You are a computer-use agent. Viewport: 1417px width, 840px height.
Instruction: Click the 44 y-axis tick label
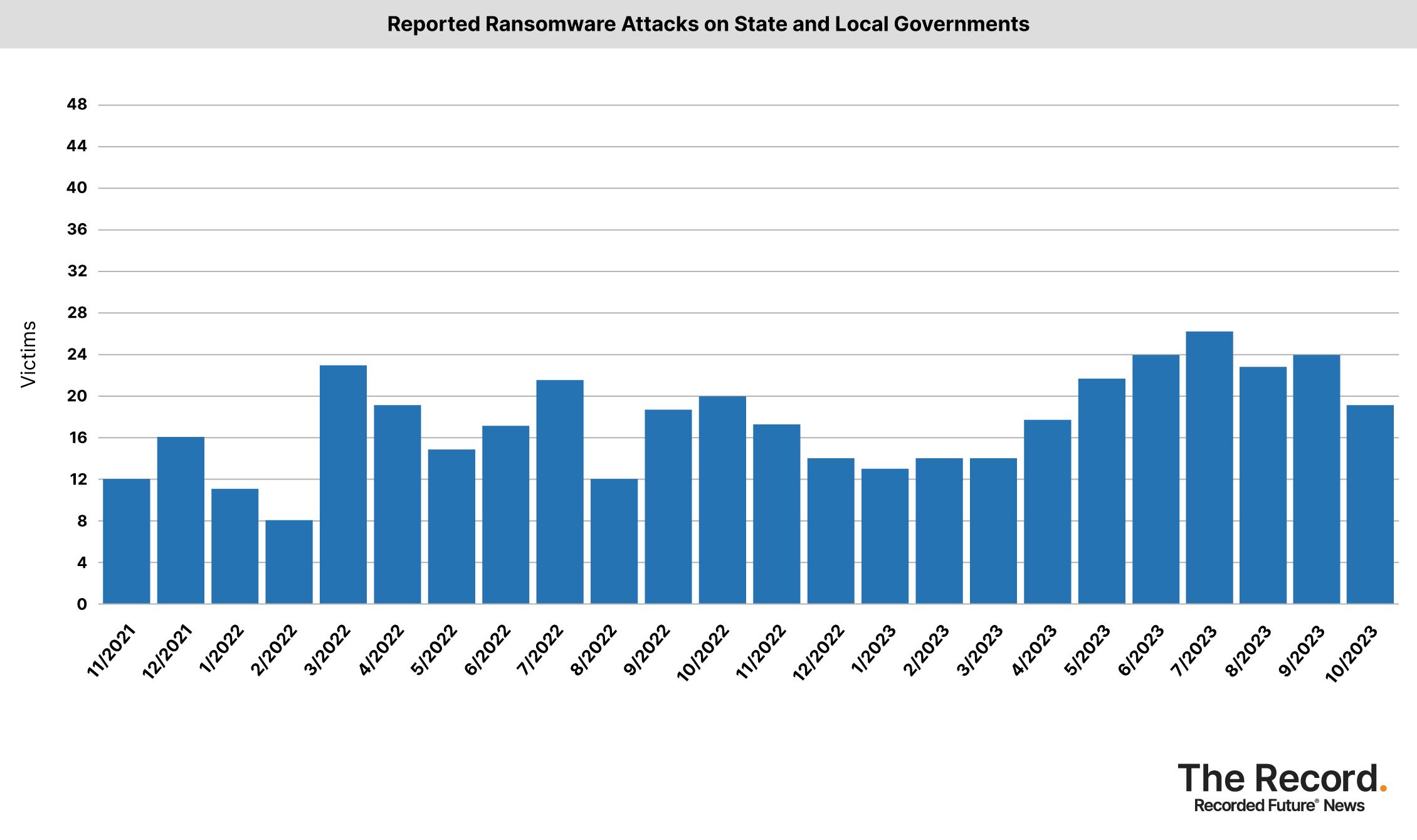pyautogui.click(x=77, y=146)
